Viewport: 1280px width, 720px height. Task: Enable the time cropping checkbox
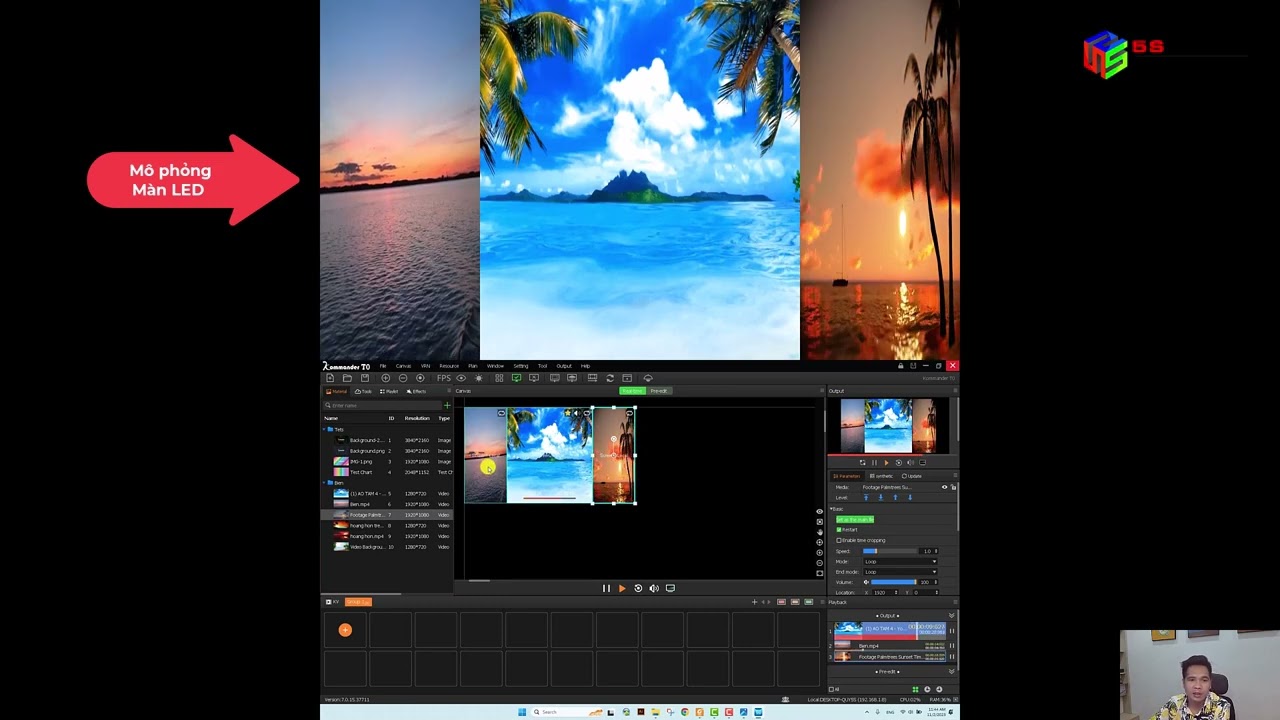(x=839, y=540)
